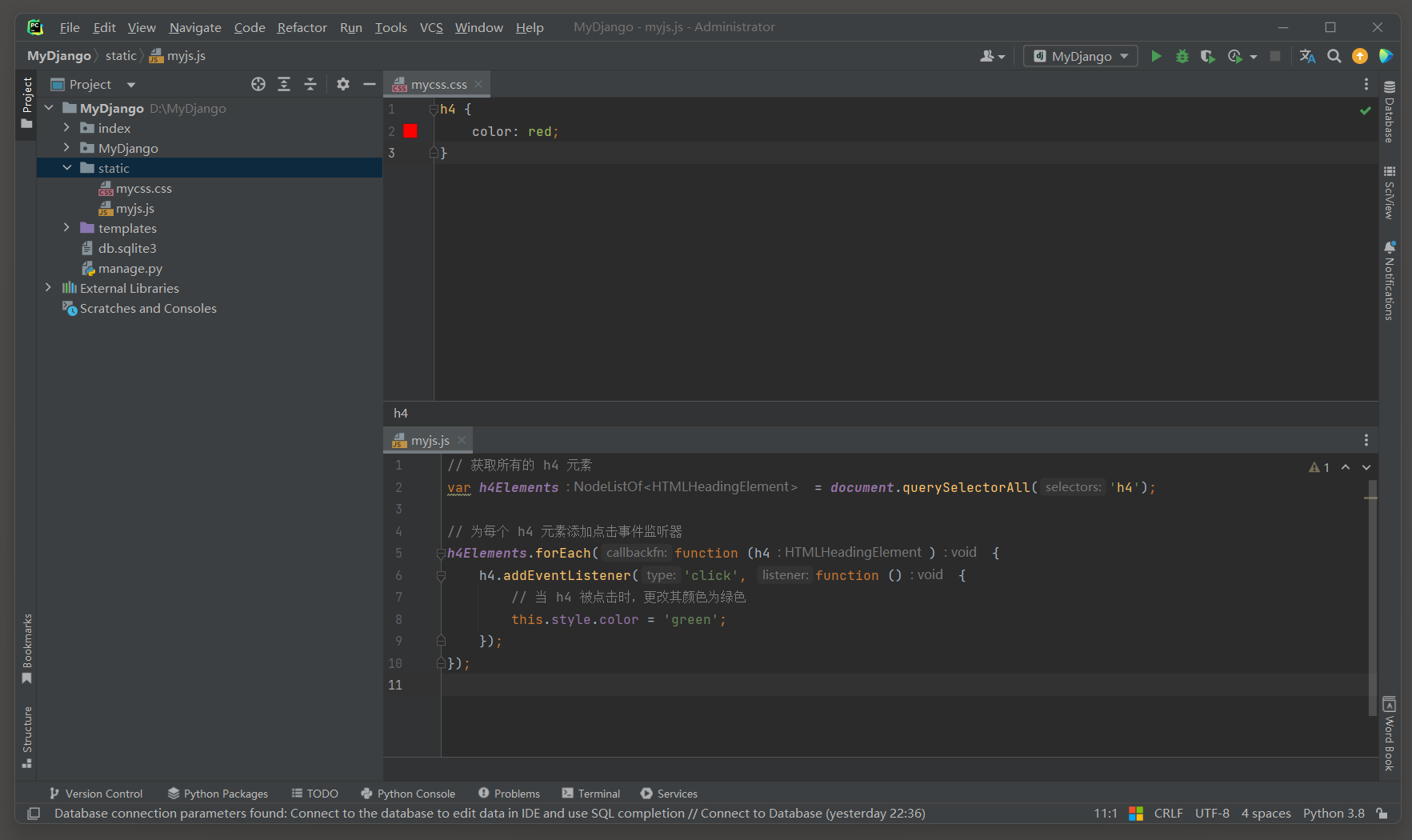Open the File menu
The width and height of the screenshot is (1412, 840).
point(70,27)
